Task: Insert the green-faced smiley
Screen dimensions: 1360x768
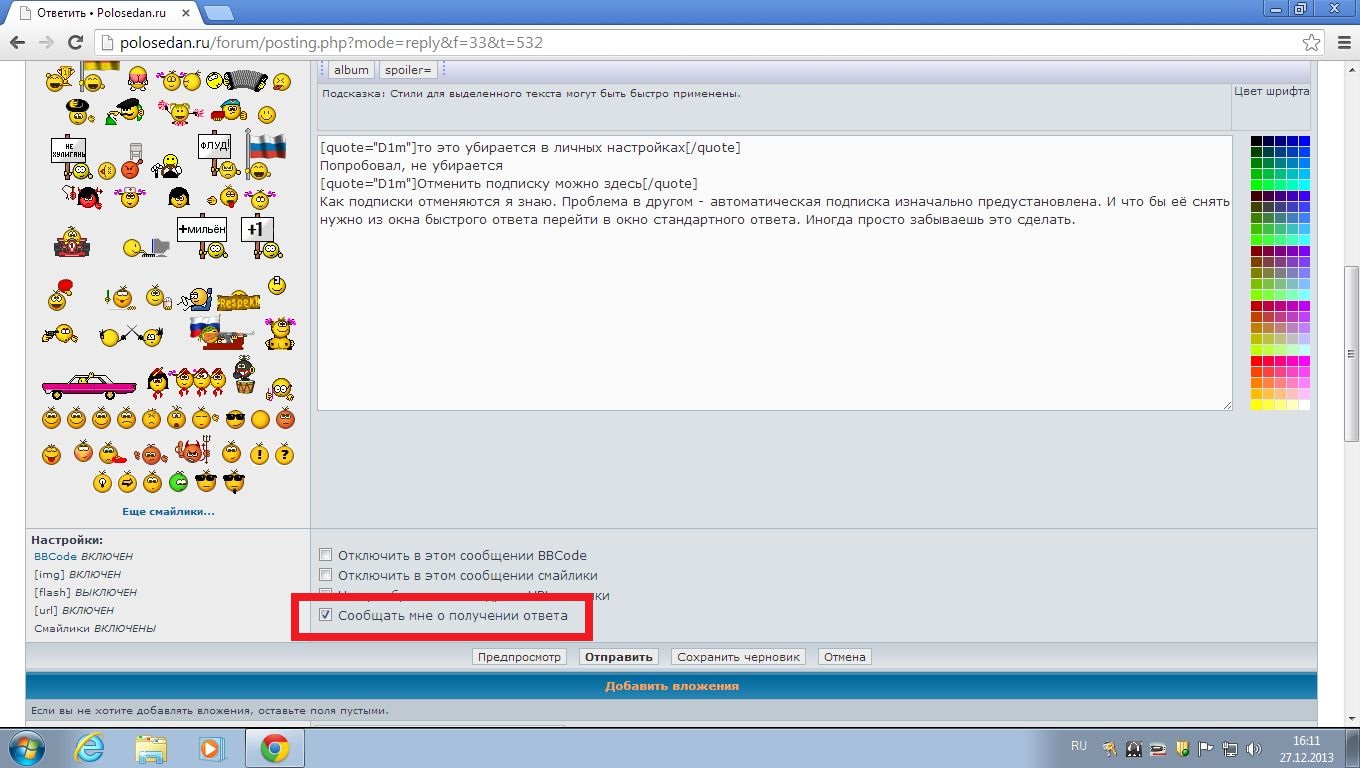Action: click(x=179, y=483)
